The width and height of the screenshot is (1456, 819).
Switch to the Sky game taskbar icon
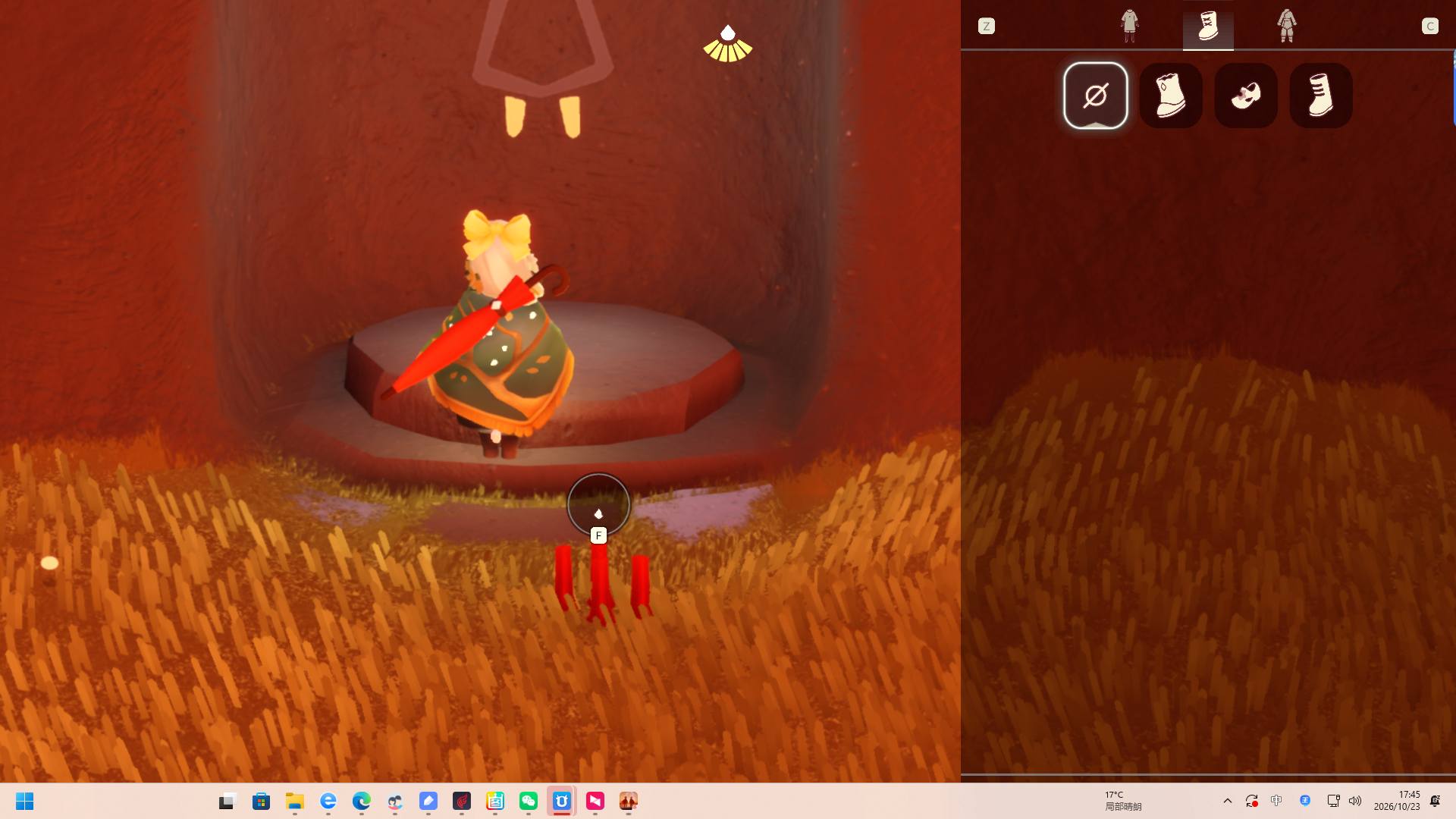628,802
